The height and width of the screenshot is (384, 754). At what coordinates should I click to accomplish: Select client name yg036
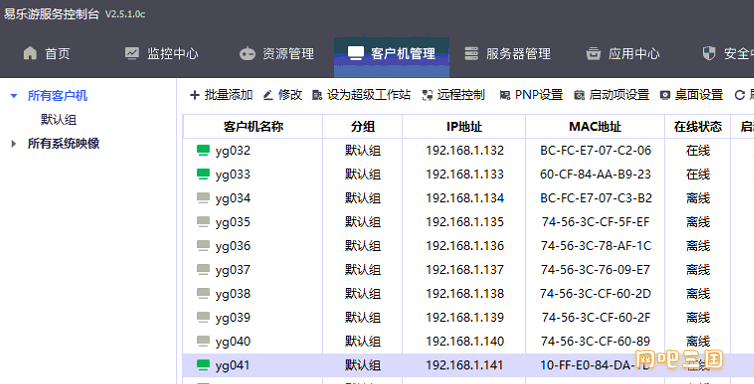tap(233, 246)
